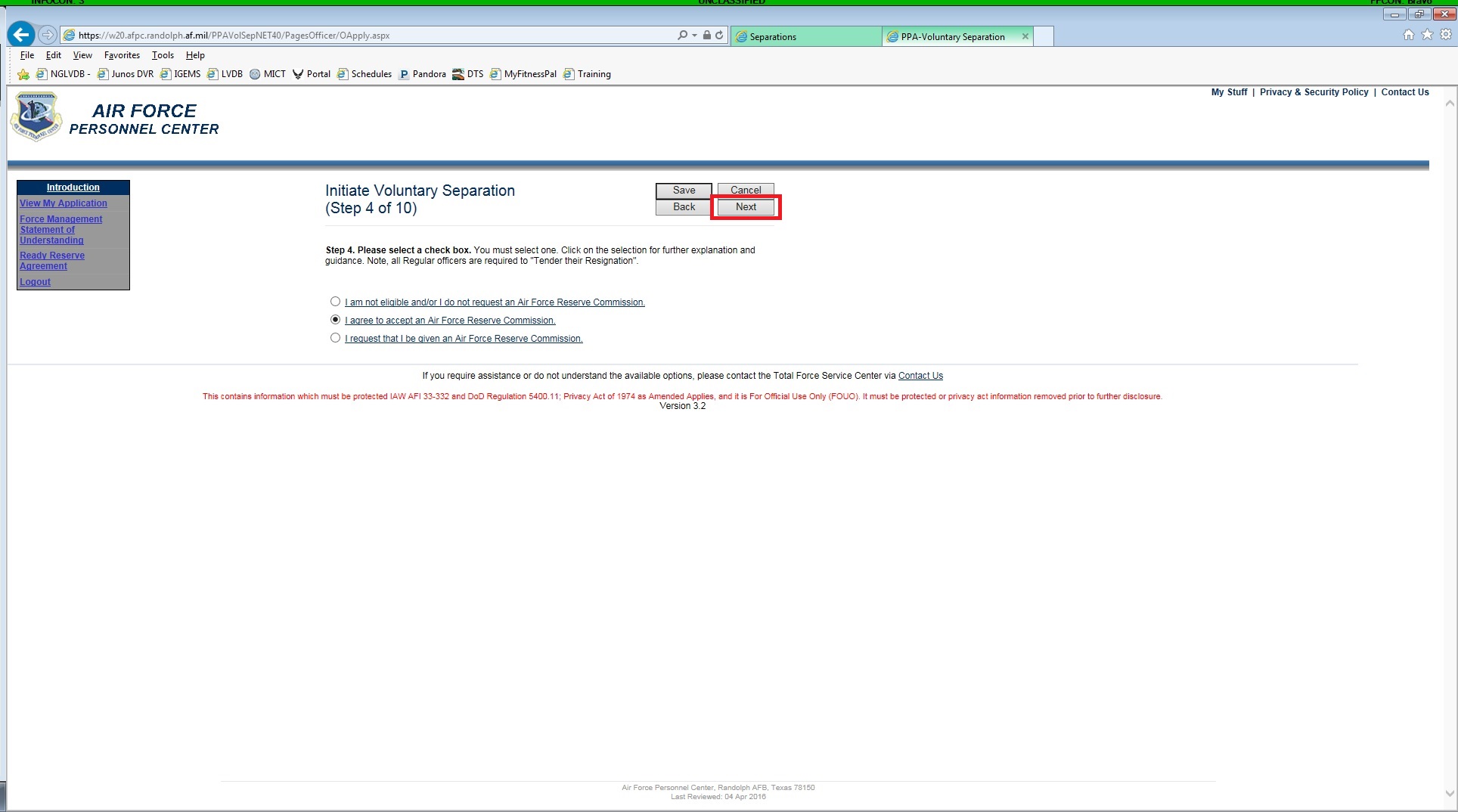Click the search magnifier in address bar
The height and width of the screenshot is (812, 1458).
coord(683,35)
